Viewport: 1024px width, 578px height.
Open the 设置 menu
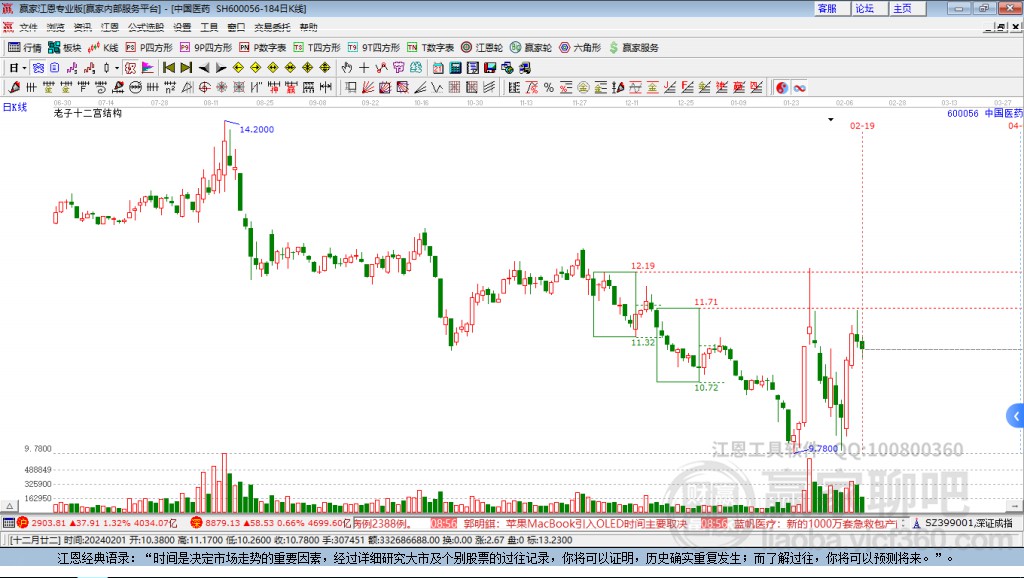tap(182, 27)
